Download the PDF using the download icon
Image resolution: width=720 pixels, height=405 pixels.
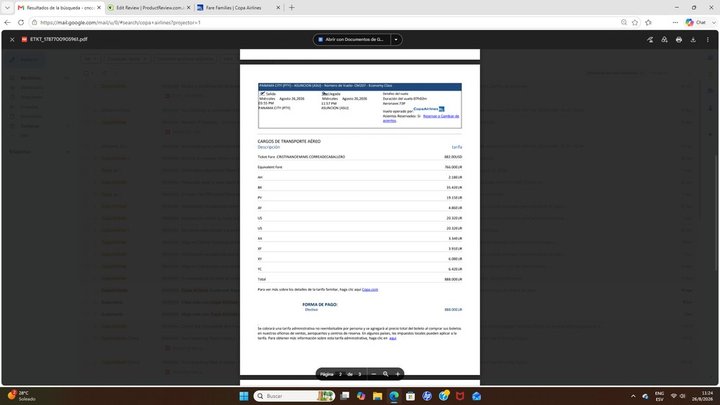click(x=693, y=39)
